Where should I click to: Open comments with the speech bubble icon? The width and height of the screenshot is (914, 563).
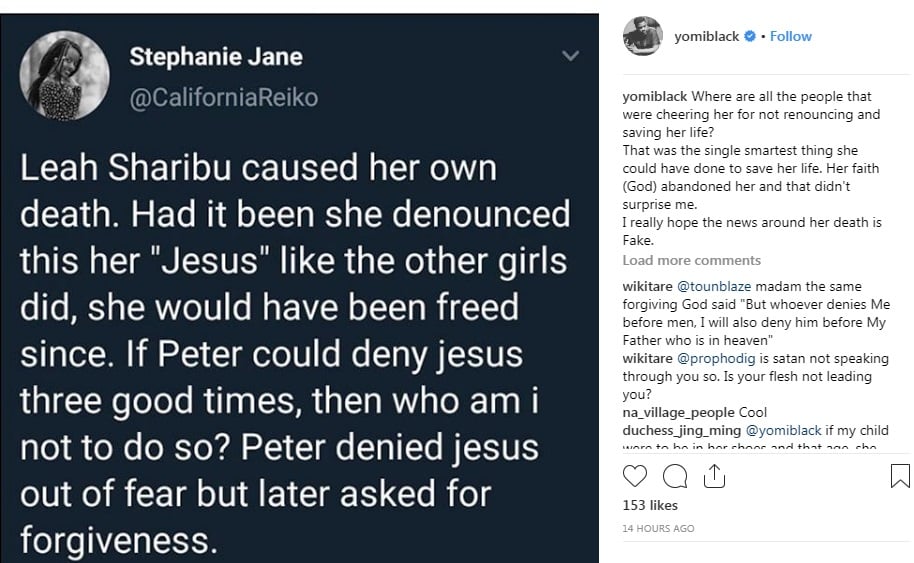pos(675,475)
